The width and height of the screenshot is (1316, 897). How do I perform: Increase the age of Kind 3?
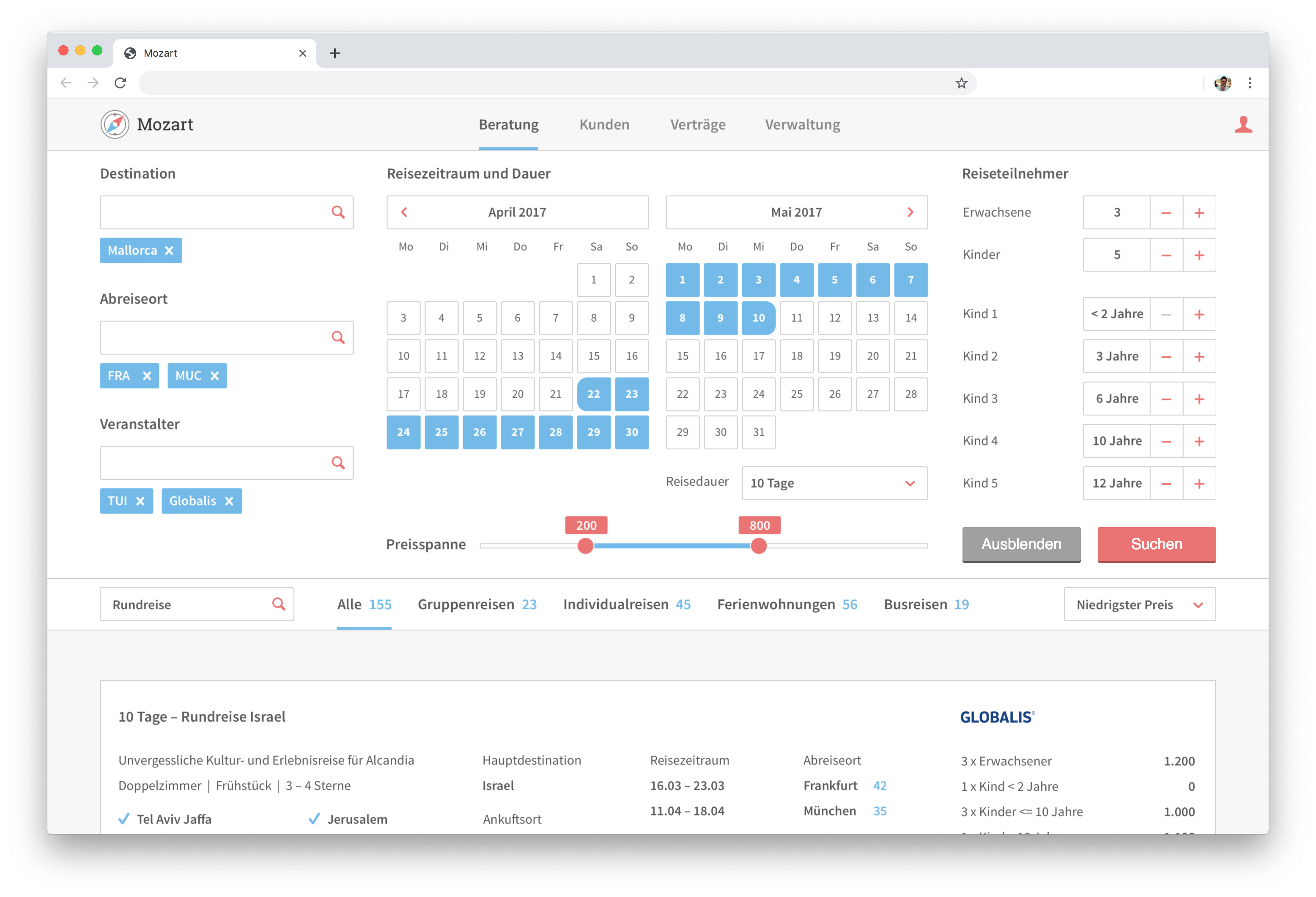[1199, 399]
